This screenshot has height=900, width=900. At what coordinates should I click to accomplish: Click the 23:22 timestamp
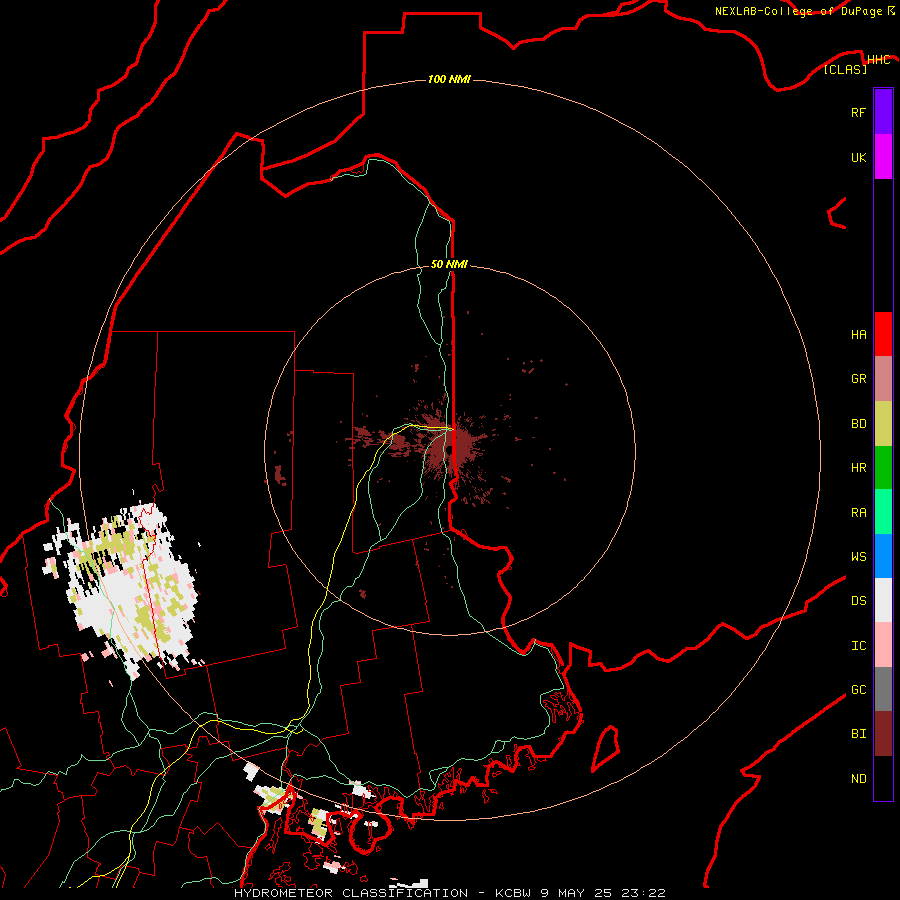(x=642, y=893)
